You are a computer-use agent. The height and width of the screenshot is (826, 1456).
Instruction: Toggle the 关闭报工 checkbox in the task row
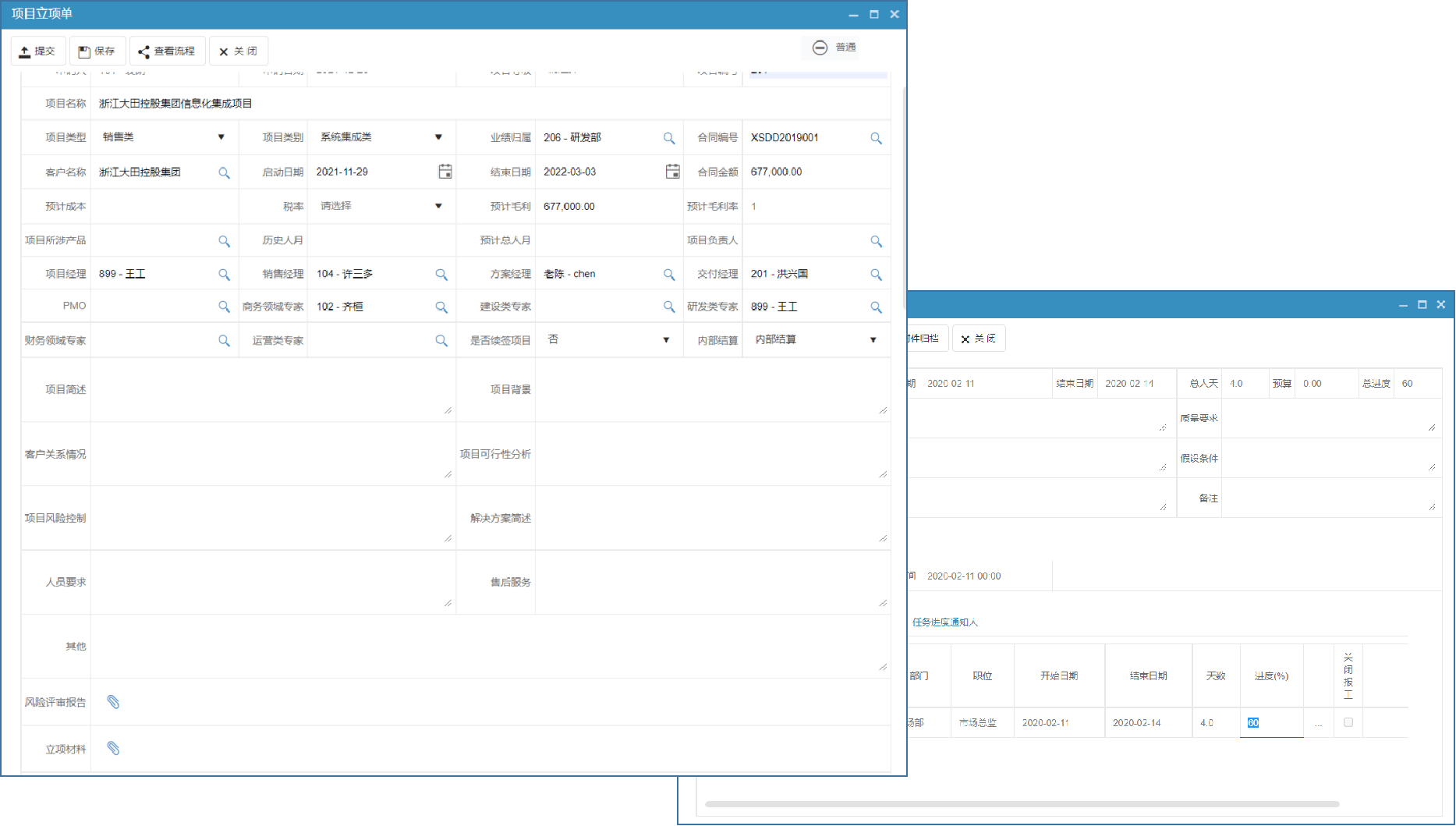point(1348,723)
